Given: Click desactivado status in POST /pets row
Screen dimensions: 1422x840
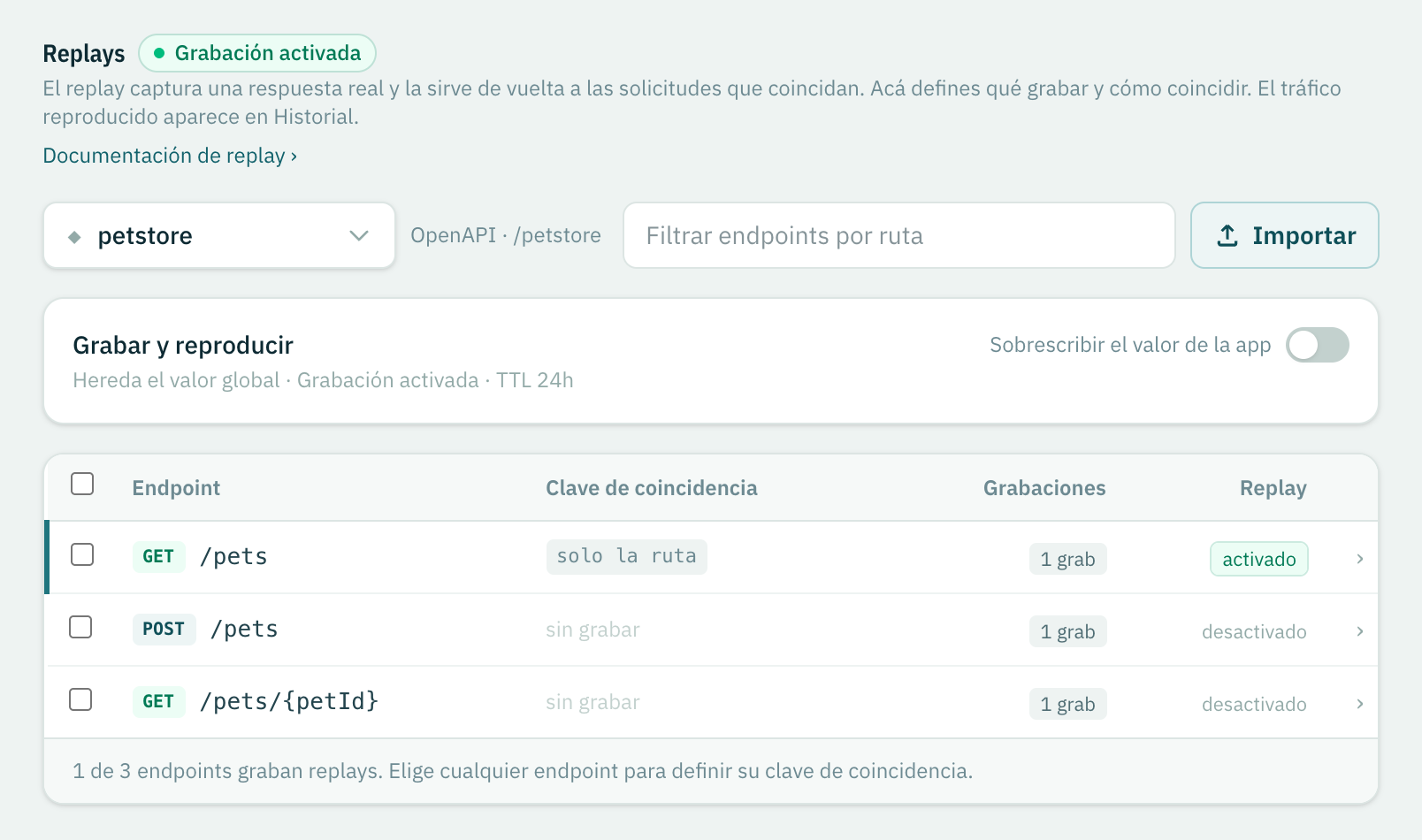Looking at the screenshot, I should click(x=1254, y=631).
